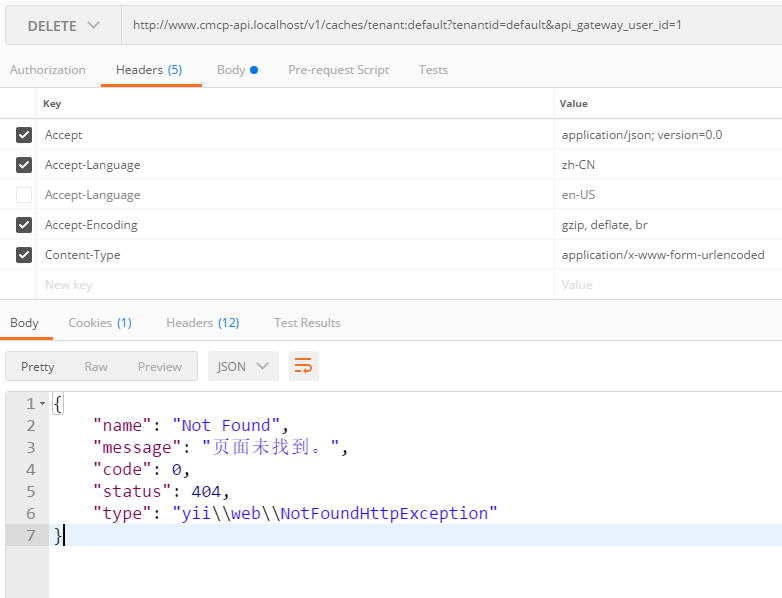782x598 pixels.
Task: Open the Pre-request Script tab
Action: (338, 70)
